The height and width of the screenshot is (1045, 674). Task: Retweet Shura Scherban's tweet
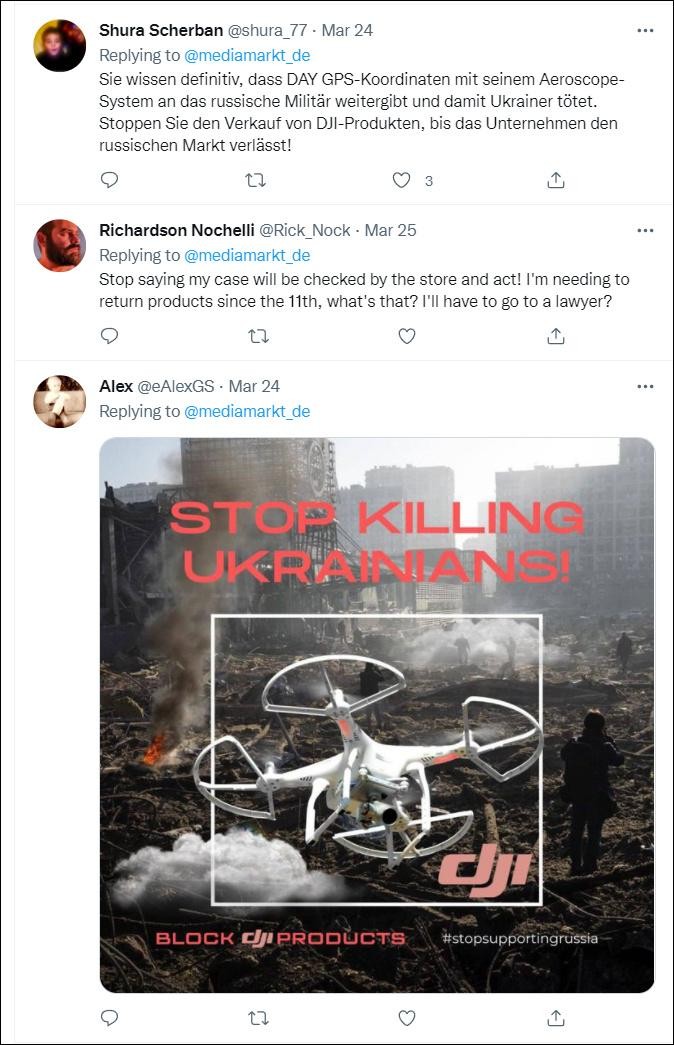[257, 180]
